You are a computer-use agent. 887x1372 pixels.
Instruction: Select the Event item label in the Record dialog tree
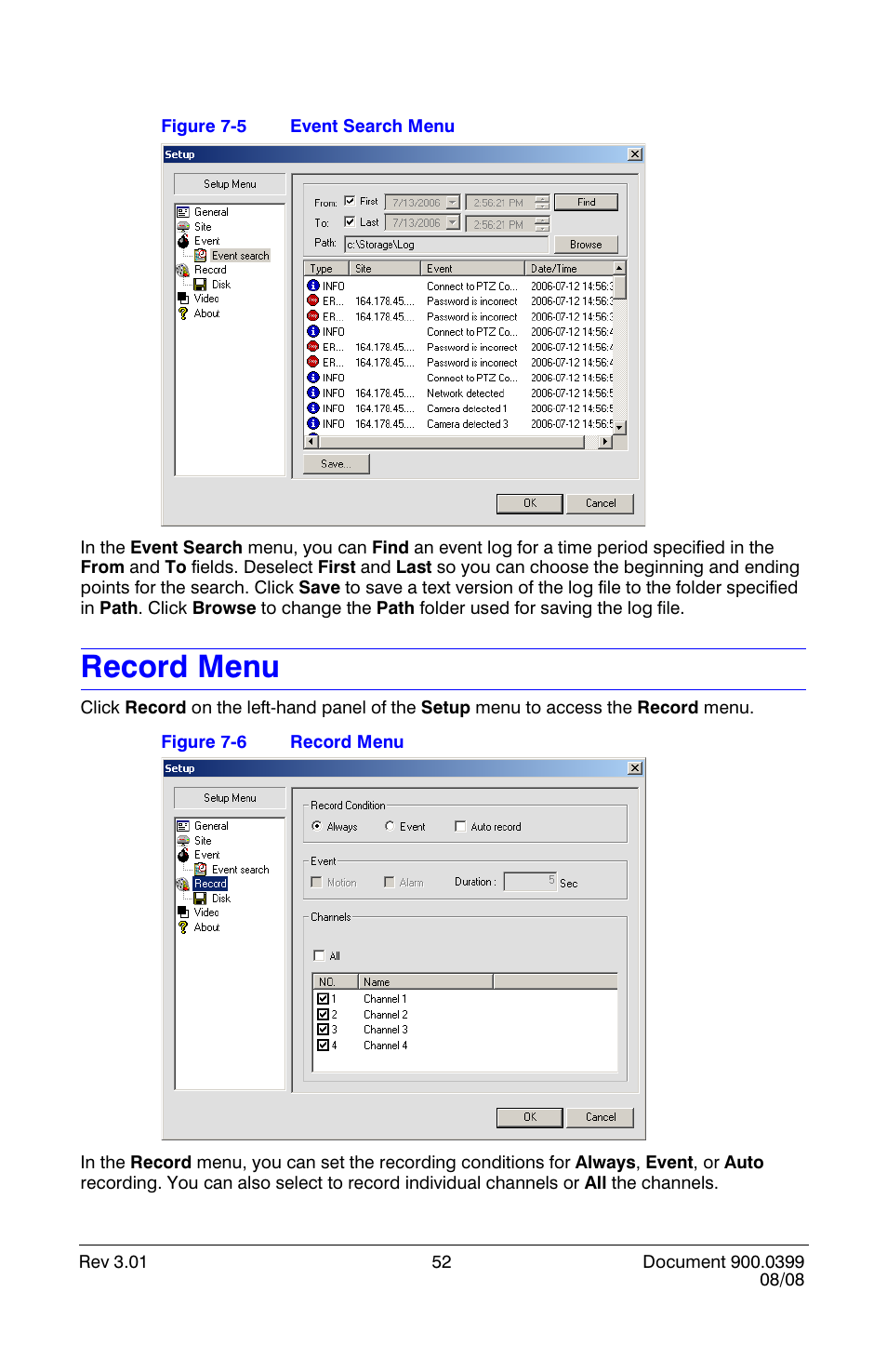point(207,855)
